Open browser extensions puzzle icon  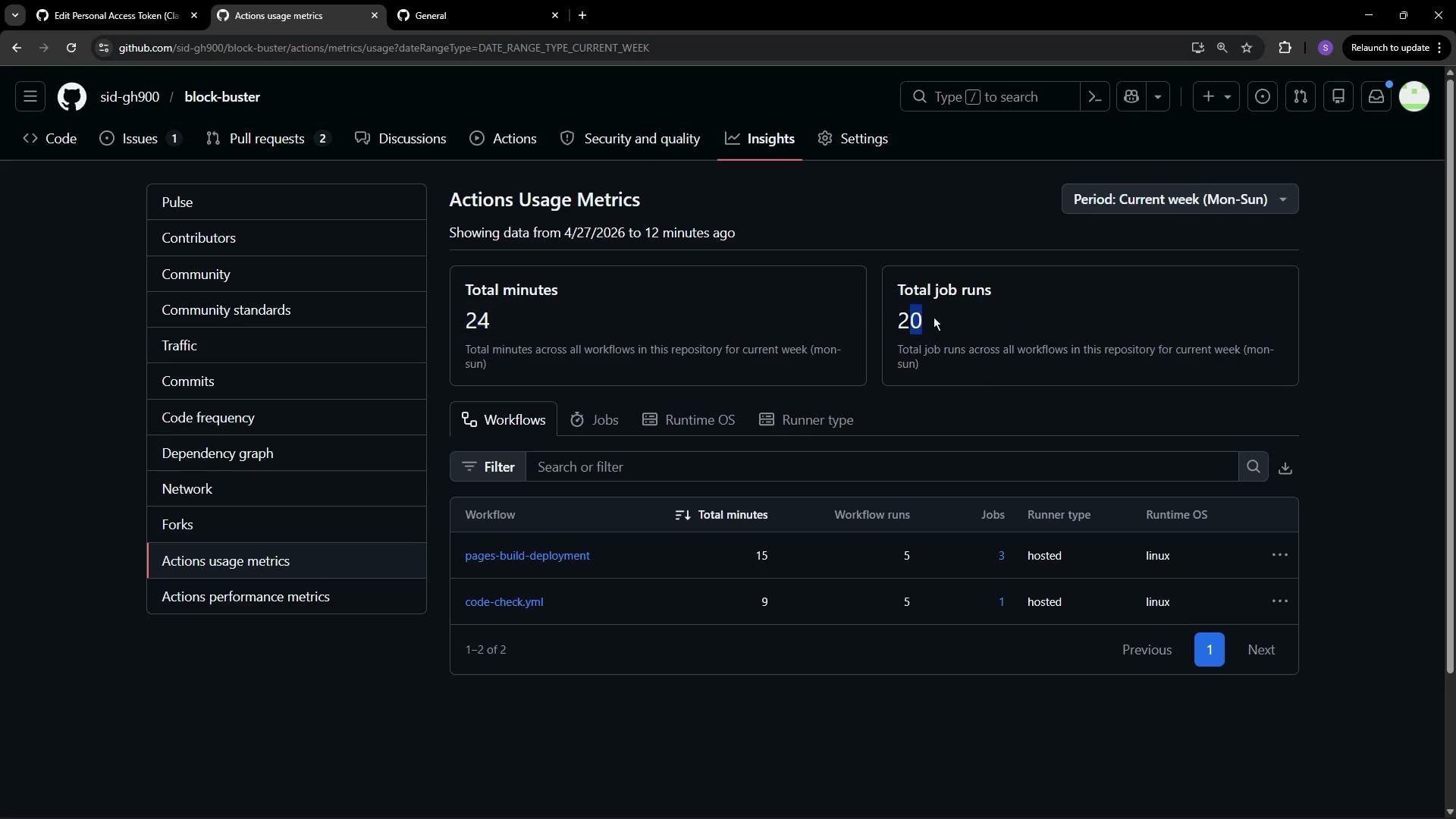(x=1285, y=48)
